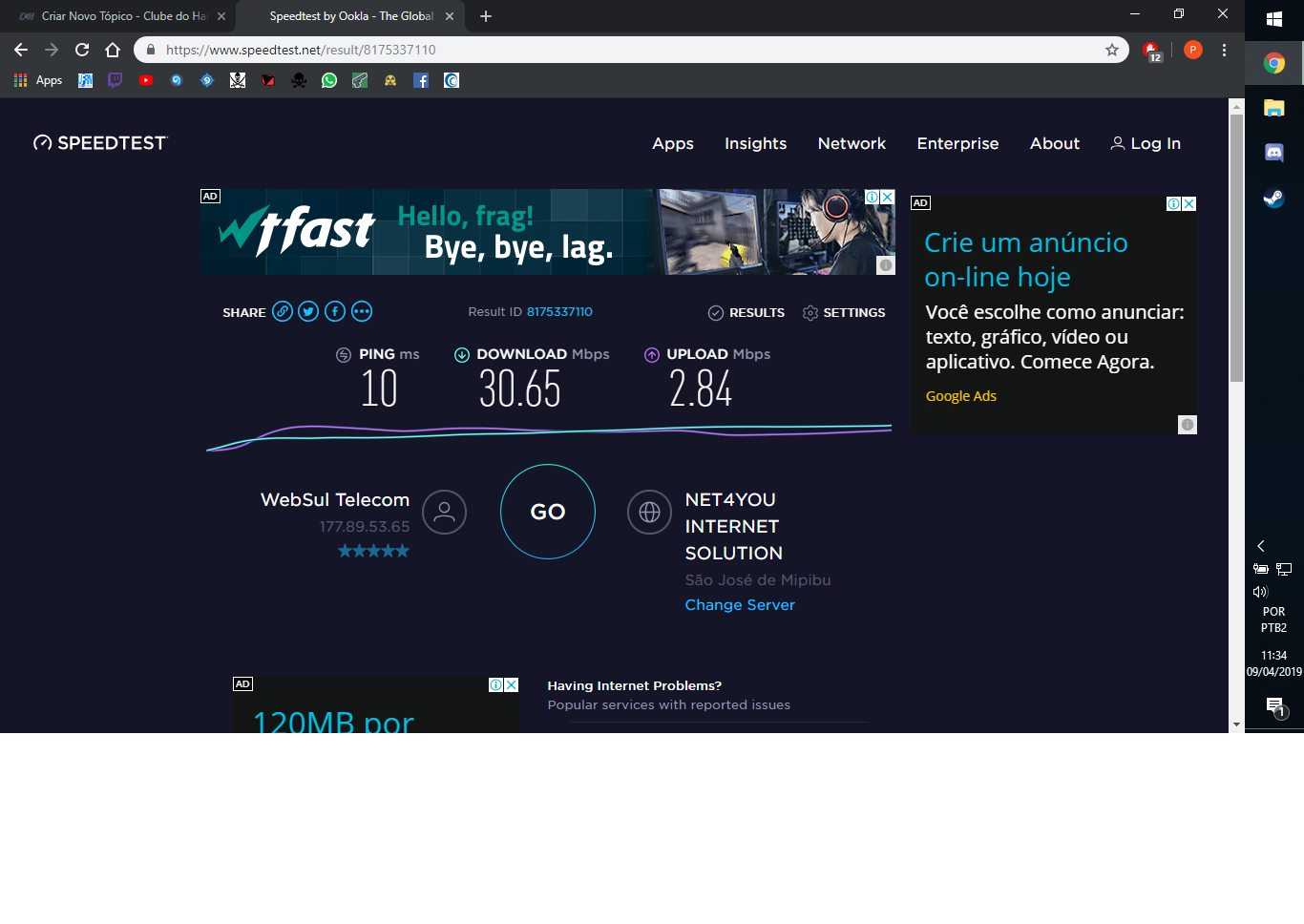
Task: Open the wtfast banner advertisement
Action: (547, 232)
